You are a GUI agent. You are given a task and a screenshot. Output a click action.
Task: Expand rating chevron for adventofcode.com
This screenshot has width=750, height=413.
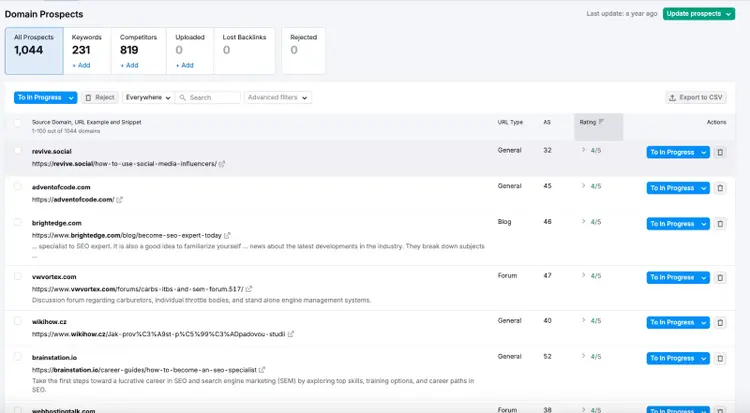pos(584,186)
